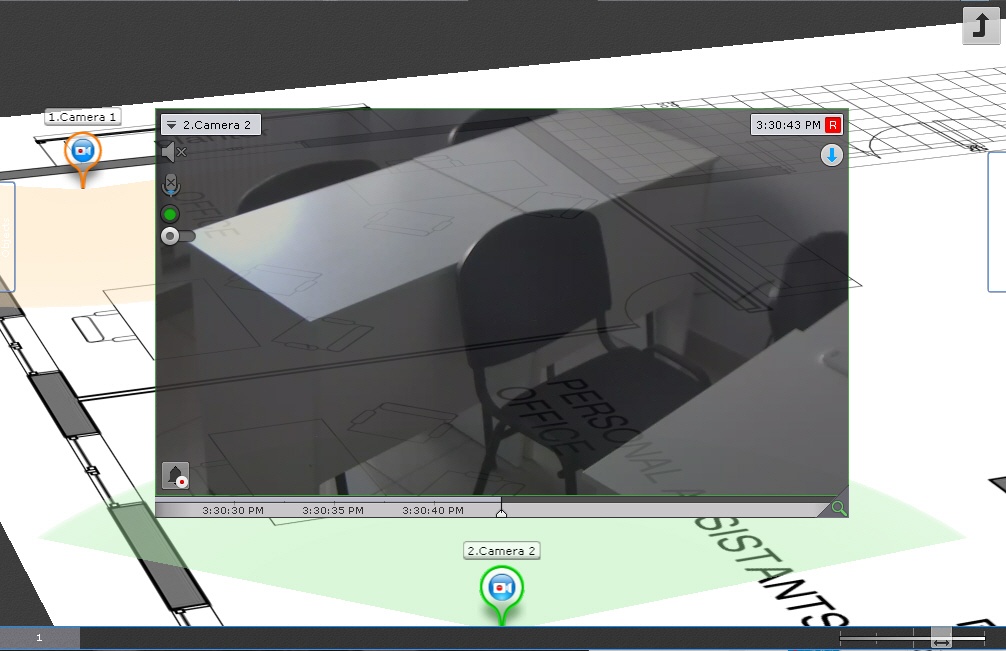Click the red R recording indicator
Viewport: 1006px width, 651px height.
(833, 125)
